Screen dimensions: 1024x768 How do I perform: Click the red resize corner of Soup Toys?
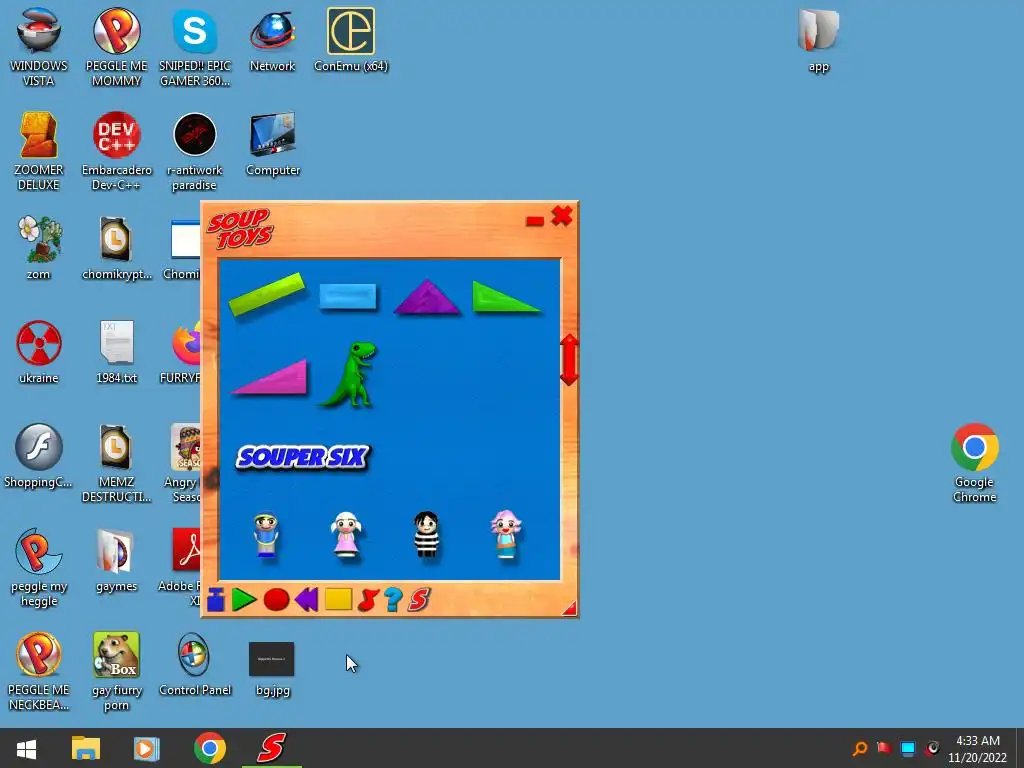[569, 608]
